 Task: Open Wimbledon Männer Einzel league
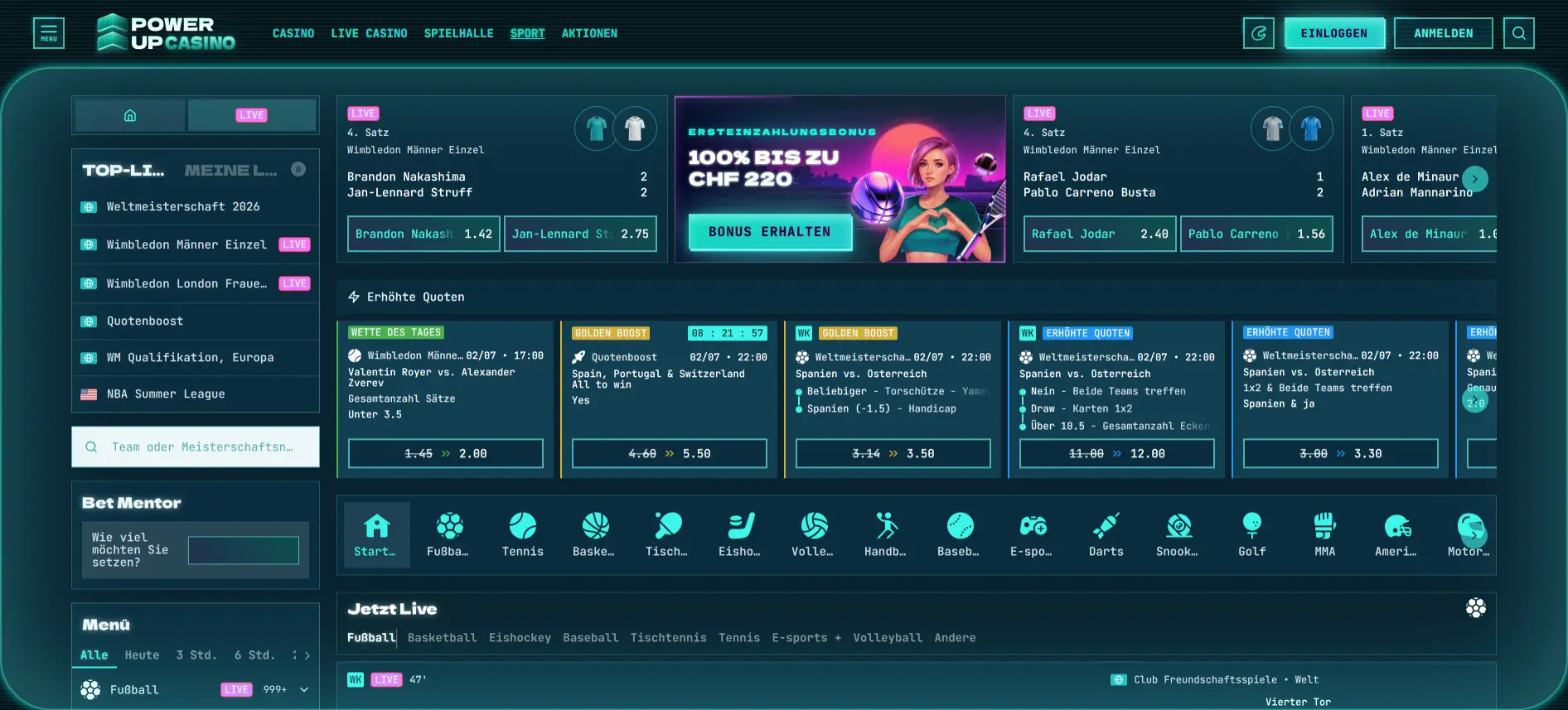tap(196, 244)
